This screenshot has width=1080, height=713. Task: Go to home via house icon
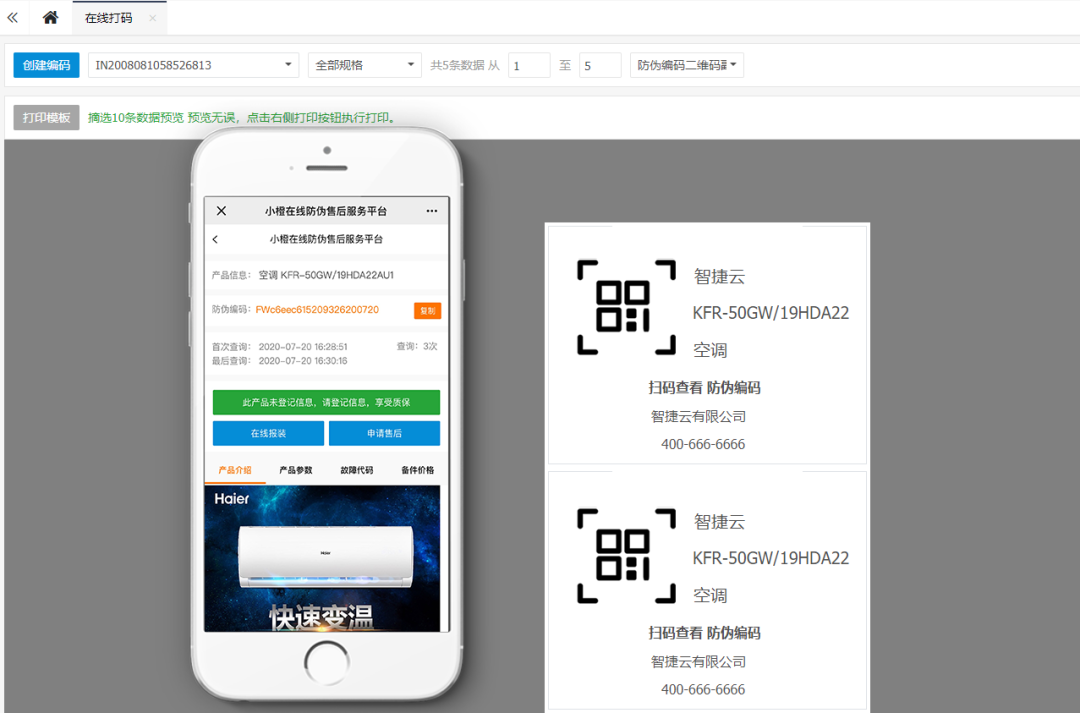point(50,18)
